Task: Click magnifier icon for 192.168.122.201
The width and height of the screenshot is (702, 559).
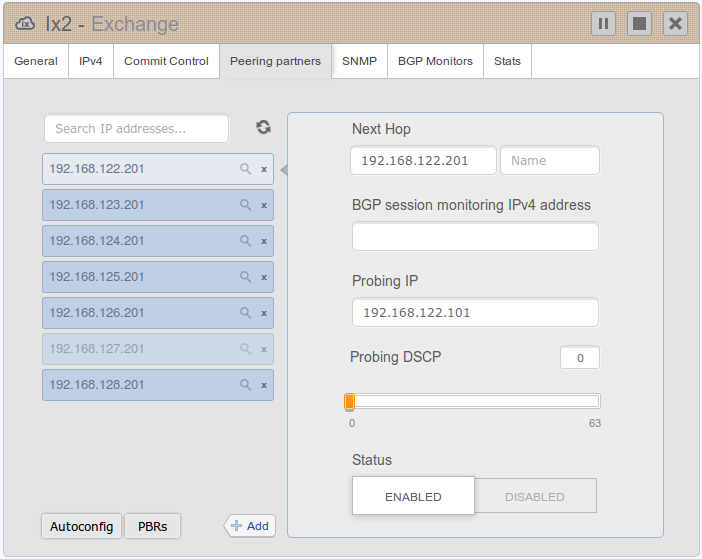Action: (x=245, y=169)
